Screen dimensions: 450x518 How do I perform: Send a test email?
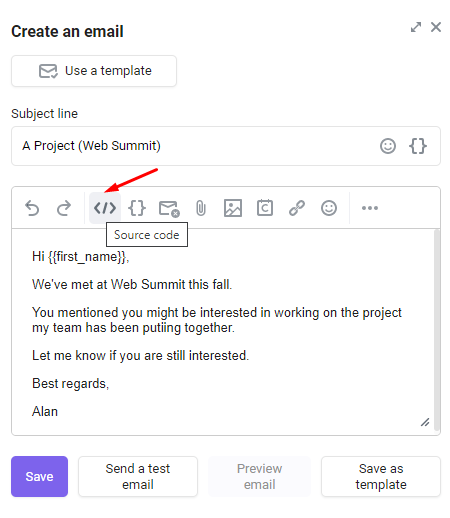[x=138, y=476]
